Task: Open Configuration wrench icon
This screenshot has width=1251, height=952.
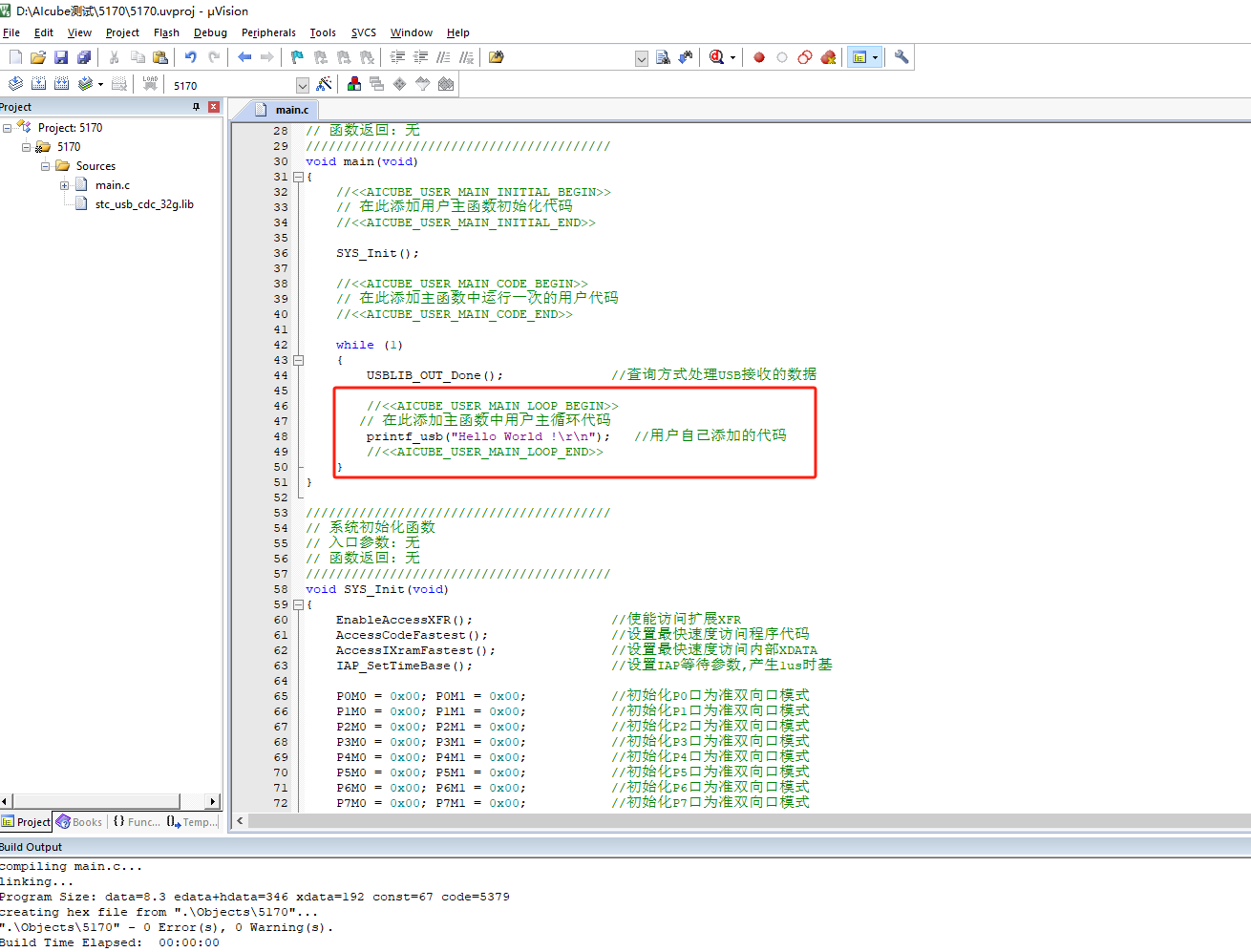Action: [901, 57]
